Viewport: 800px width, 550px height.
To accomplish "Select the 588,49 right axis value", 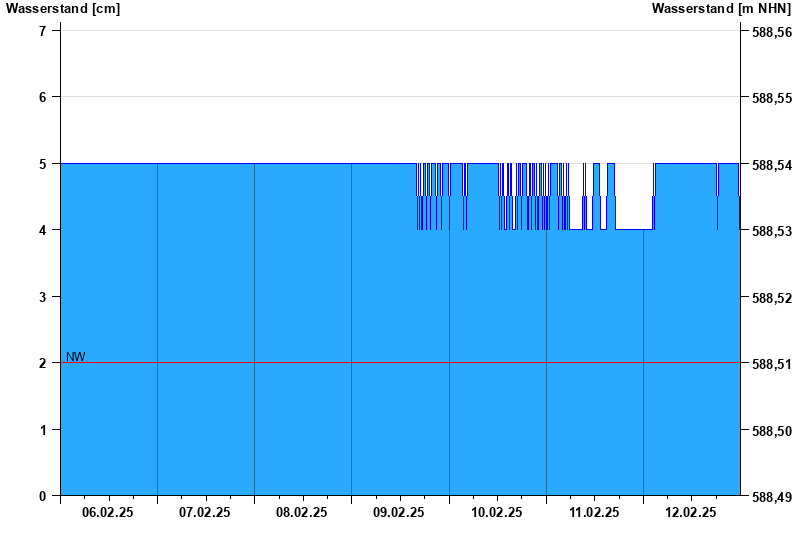I will point(771,497).
